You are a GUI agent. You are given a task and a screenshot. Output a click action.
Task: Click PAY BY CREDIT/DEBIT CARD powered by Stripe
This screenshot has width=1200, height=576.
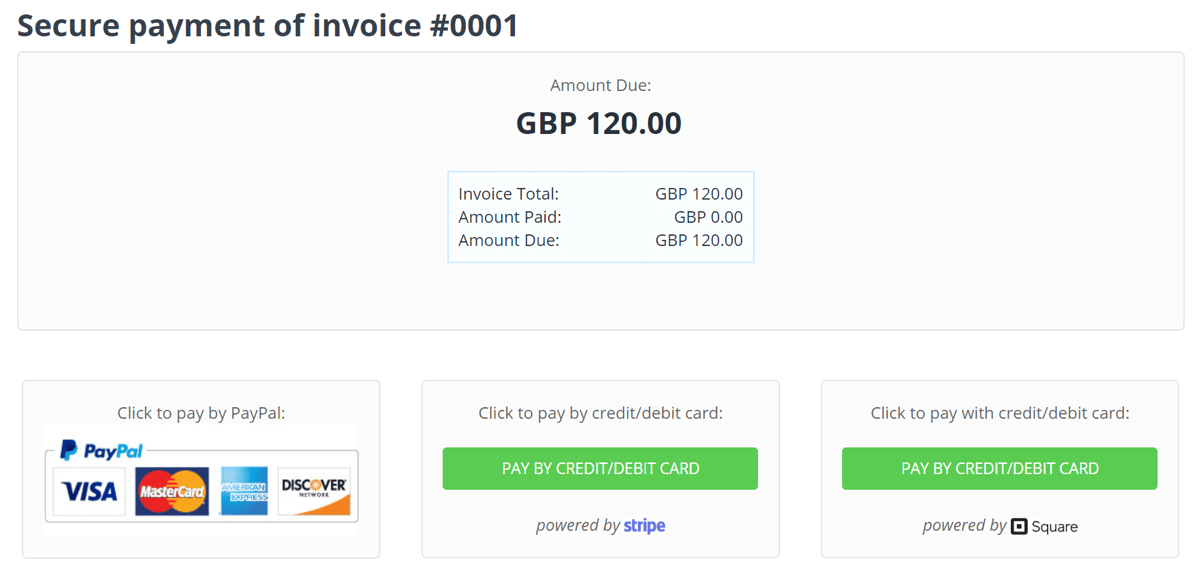coord(600,468)
